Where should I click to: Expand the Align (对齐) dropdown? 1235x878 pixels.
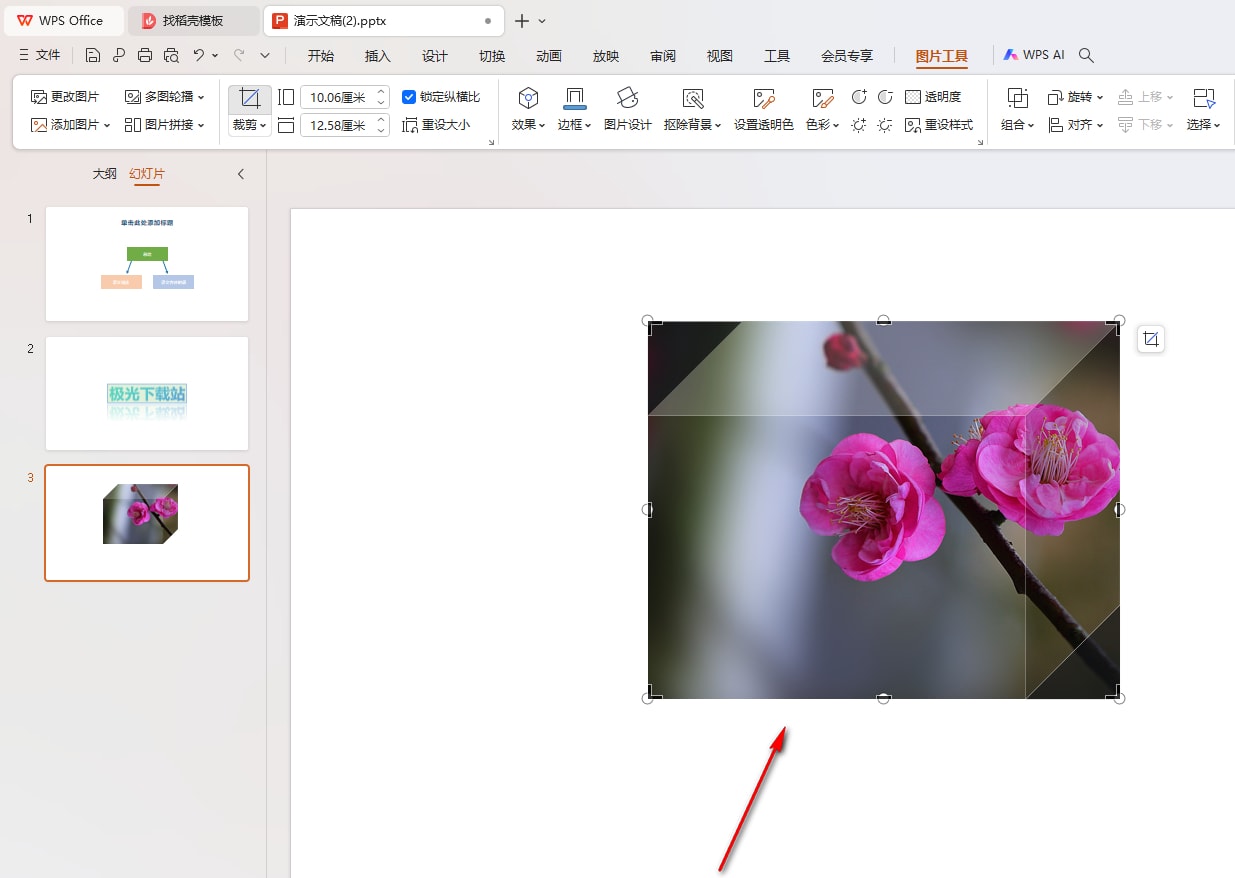click(1100, 126)
